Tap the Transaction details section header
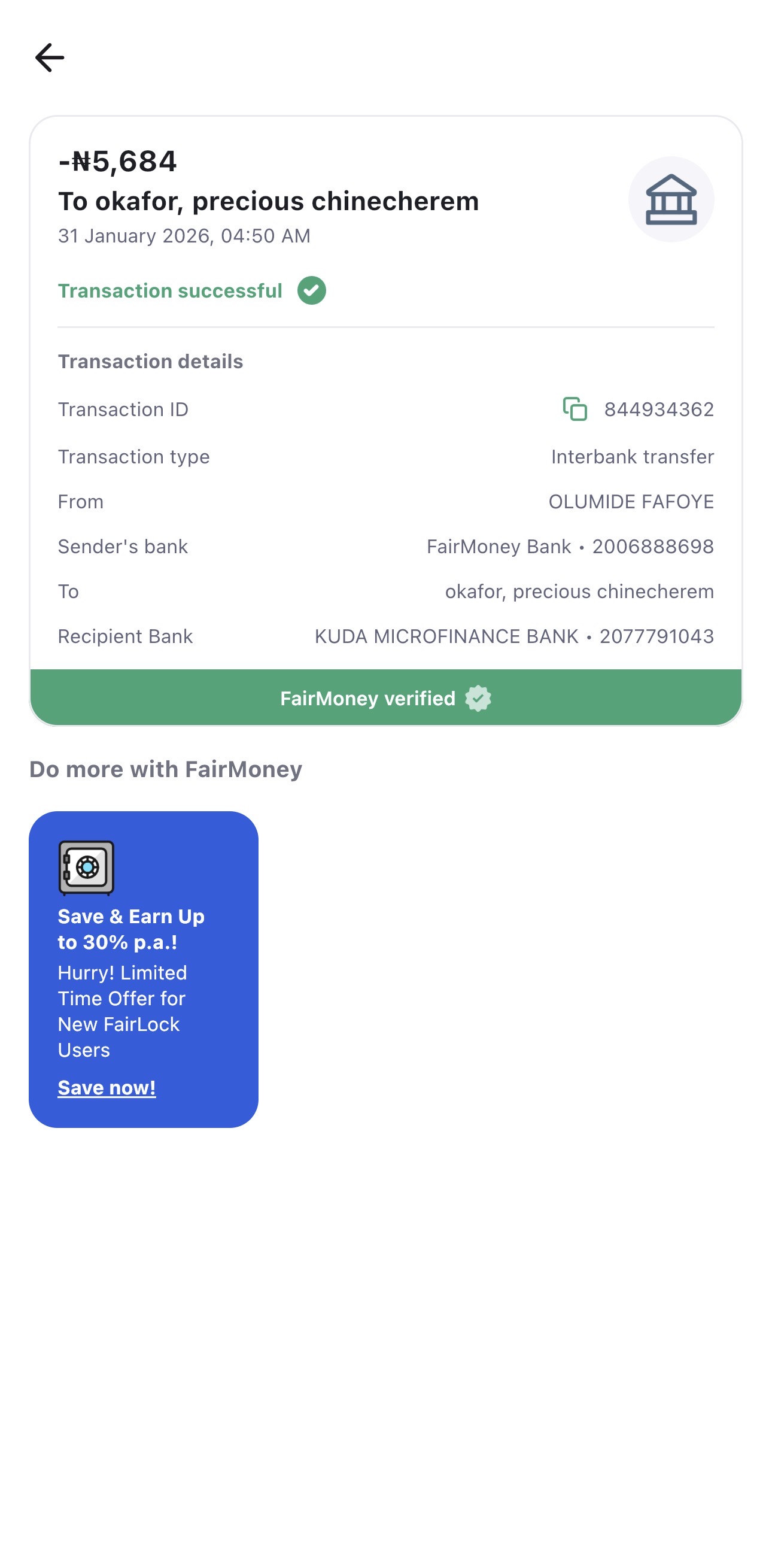The height and width of the screenshot is (1568, 772). 150,362
